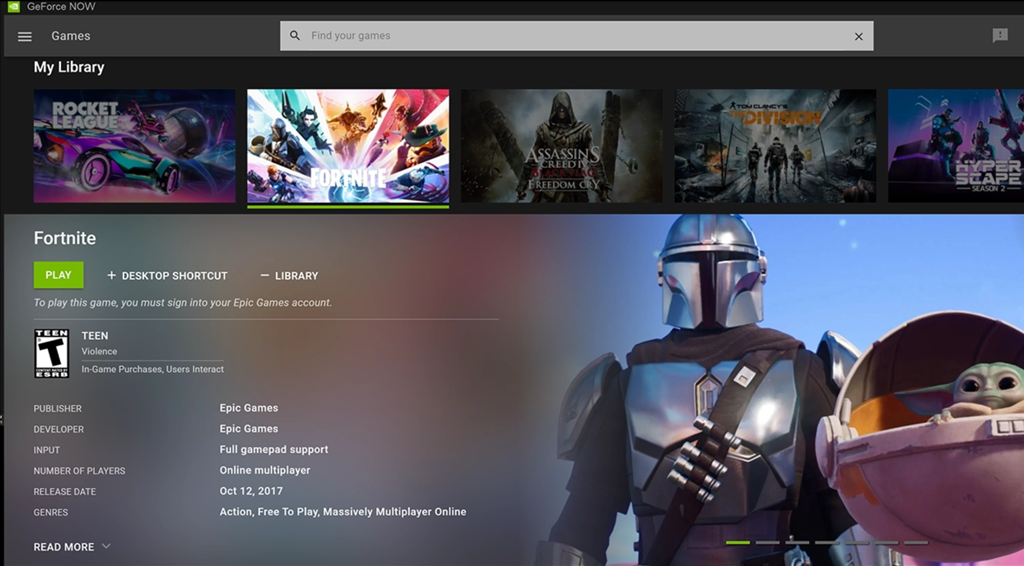Clear the search field with X
This screenshot has height=566, width=1024.
(859, 37)
